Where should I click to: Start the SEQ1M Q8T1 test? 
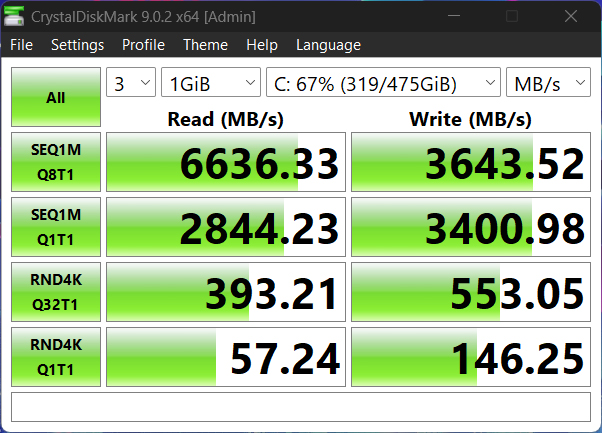pos(56,162)
